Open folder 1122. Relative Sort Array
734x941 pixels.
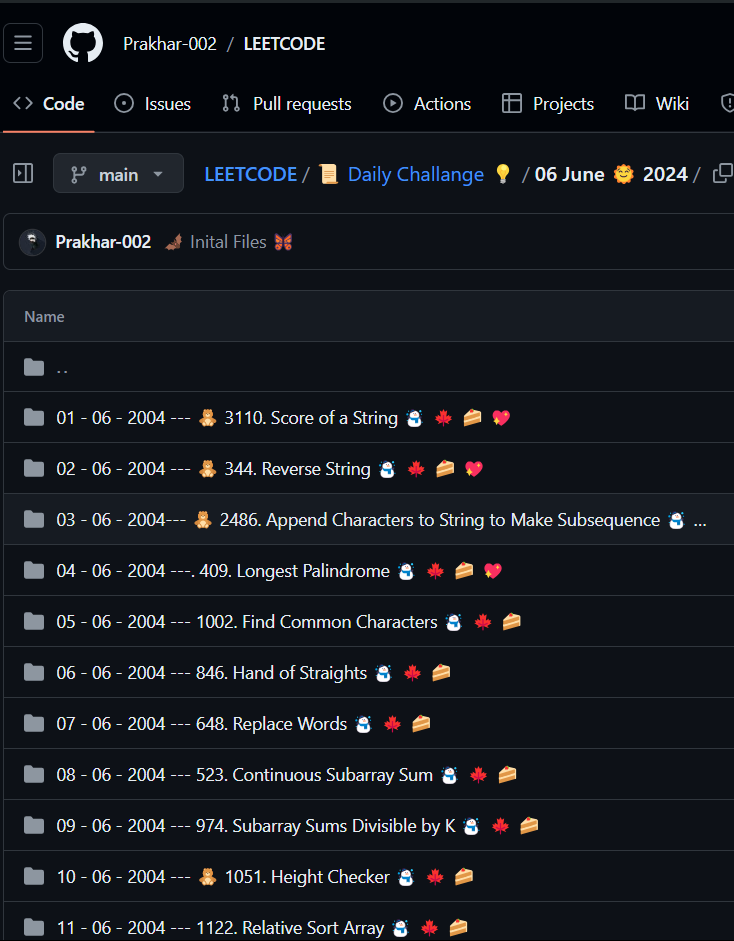(262, 928)
